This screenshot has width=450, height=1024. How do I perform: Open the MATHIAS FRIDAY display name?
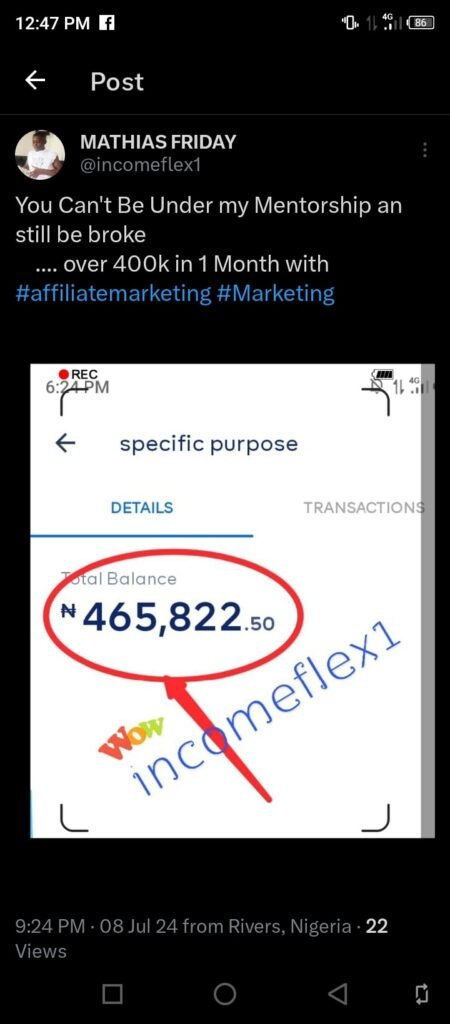coord(157,141)
